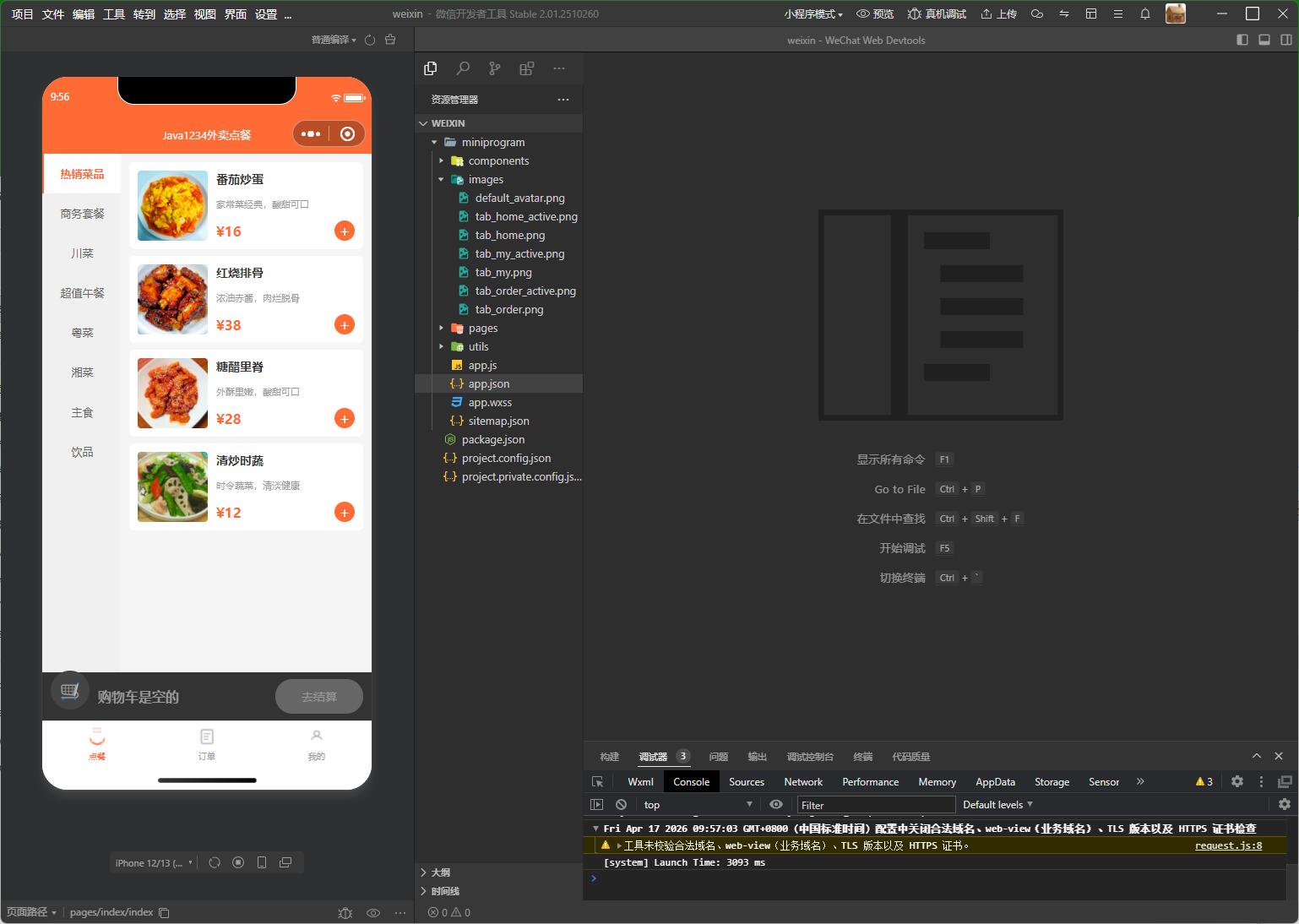The width and height of the screenshot is (1299, 924).
Task: Toggle the status bar eye preview icon
Action: click(x=373, y=912)
